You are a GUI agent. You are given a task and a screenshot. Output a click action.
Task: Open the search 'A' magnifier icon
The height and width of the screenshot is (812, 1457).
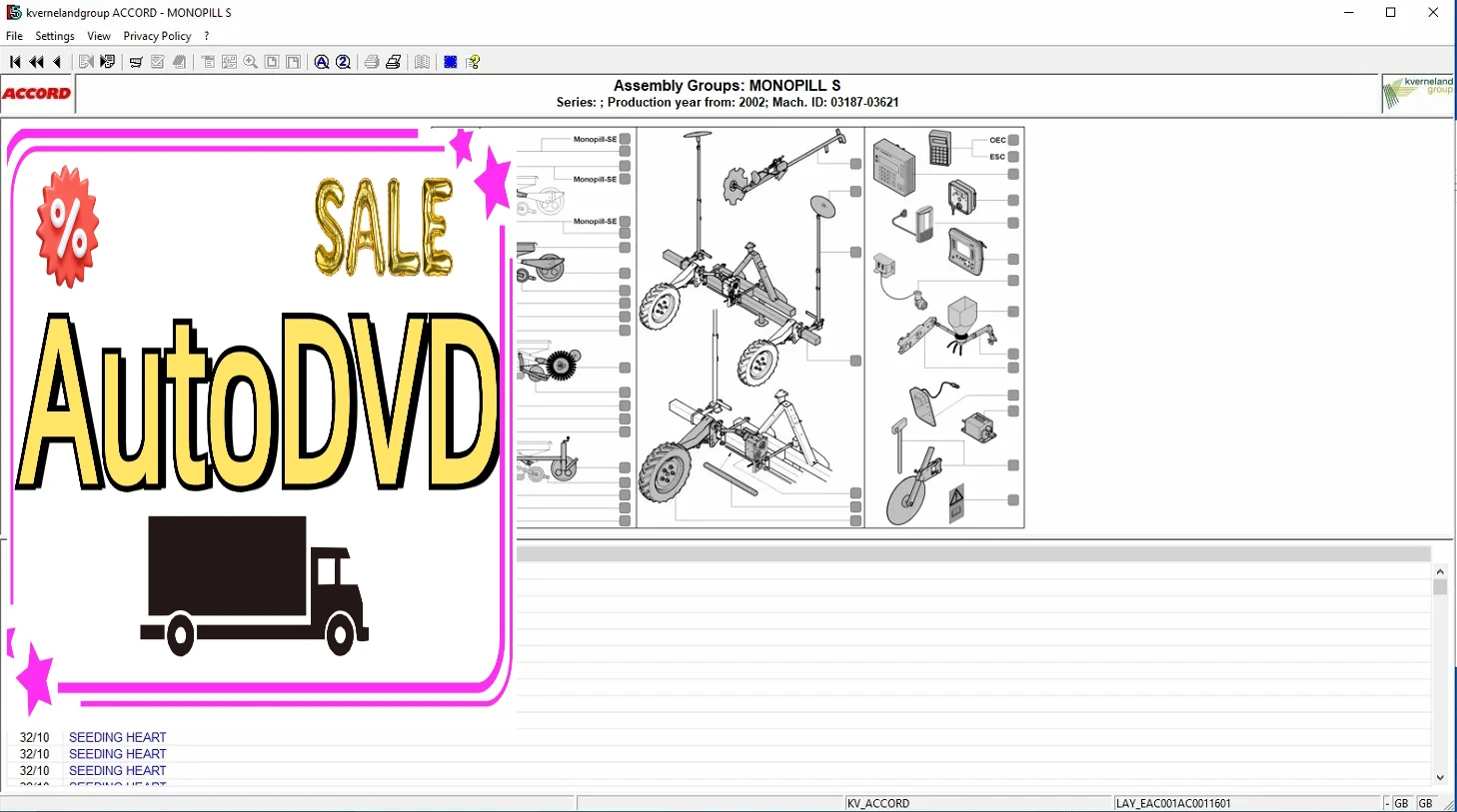(x=322, y=62)
